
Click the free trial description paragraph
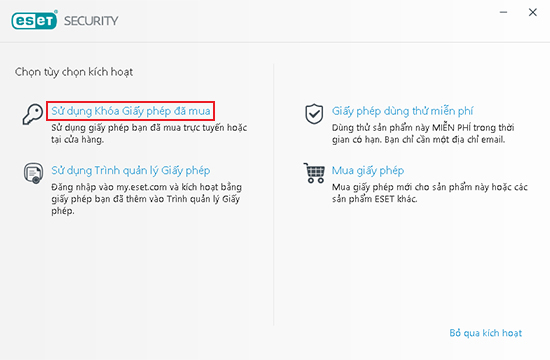423,133
